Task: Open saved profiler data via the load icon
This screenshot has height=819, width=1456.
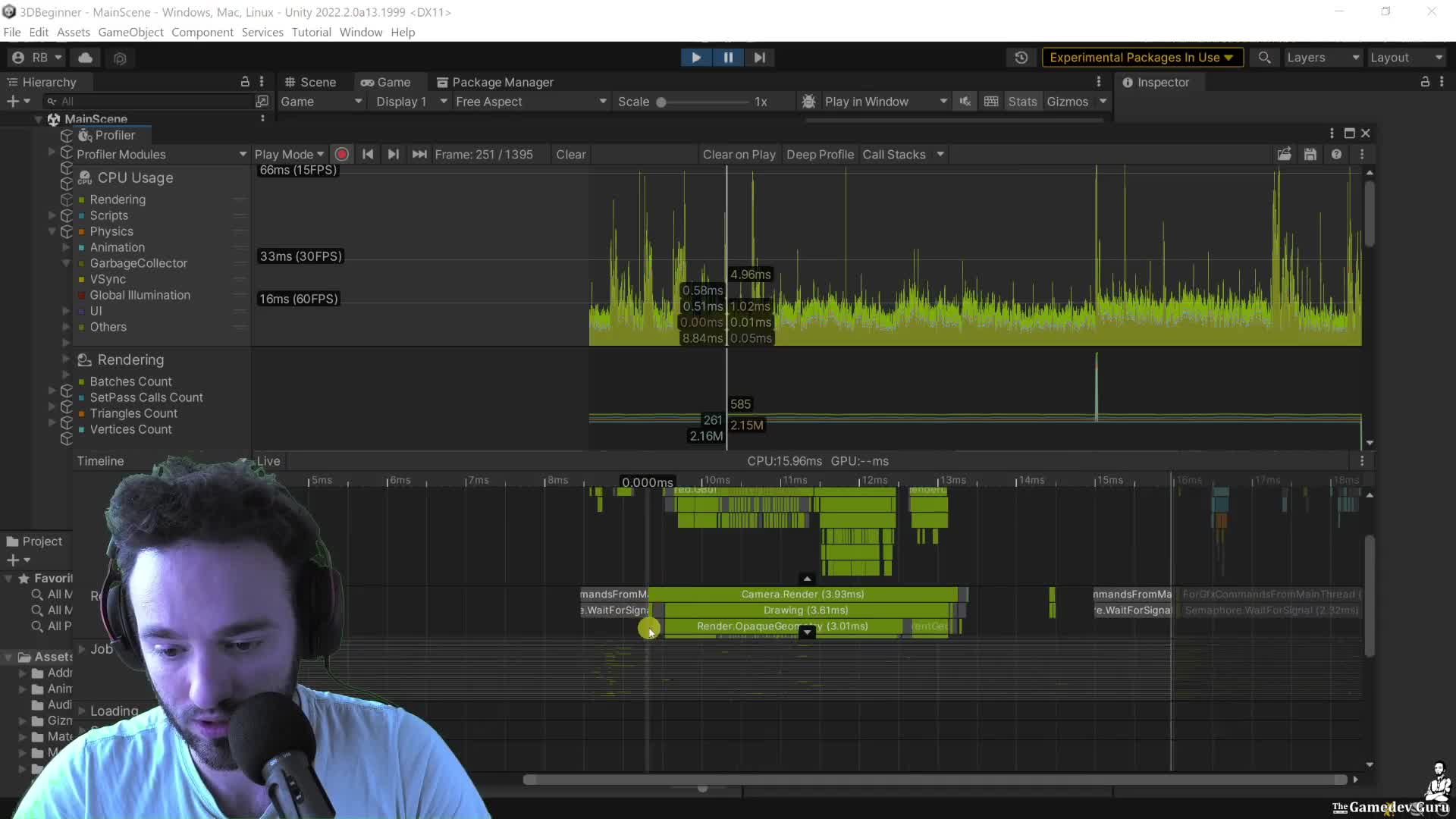Action: [x=1284, y=154]
